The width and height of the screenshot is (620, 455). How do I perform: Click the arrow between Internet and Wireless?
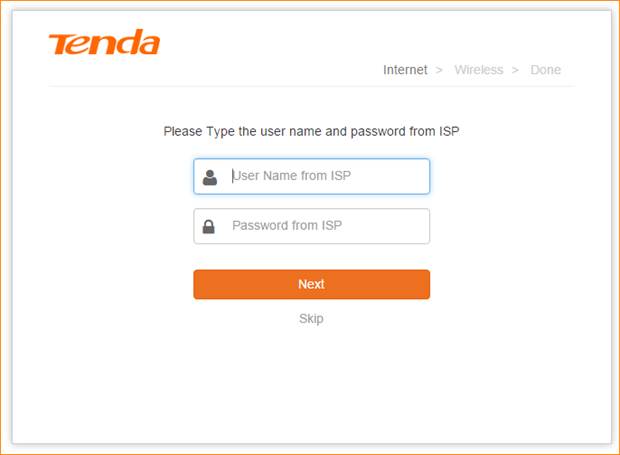[439, 70]
